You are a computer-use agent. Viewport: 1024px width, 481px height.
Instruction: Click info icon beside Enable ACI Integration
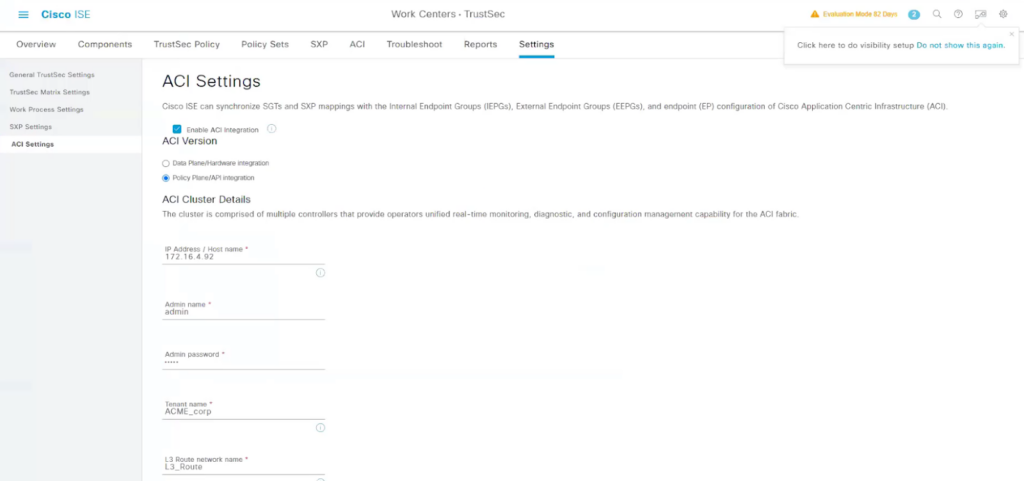pos(272,129)
